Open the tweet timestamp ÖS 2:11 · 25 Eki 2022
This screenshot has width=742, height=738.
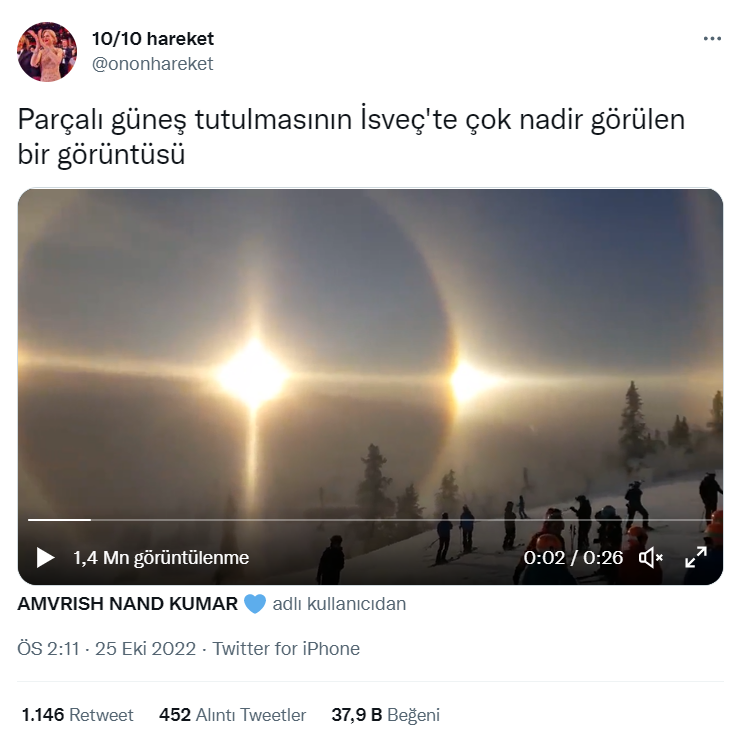tap(106, 649)
